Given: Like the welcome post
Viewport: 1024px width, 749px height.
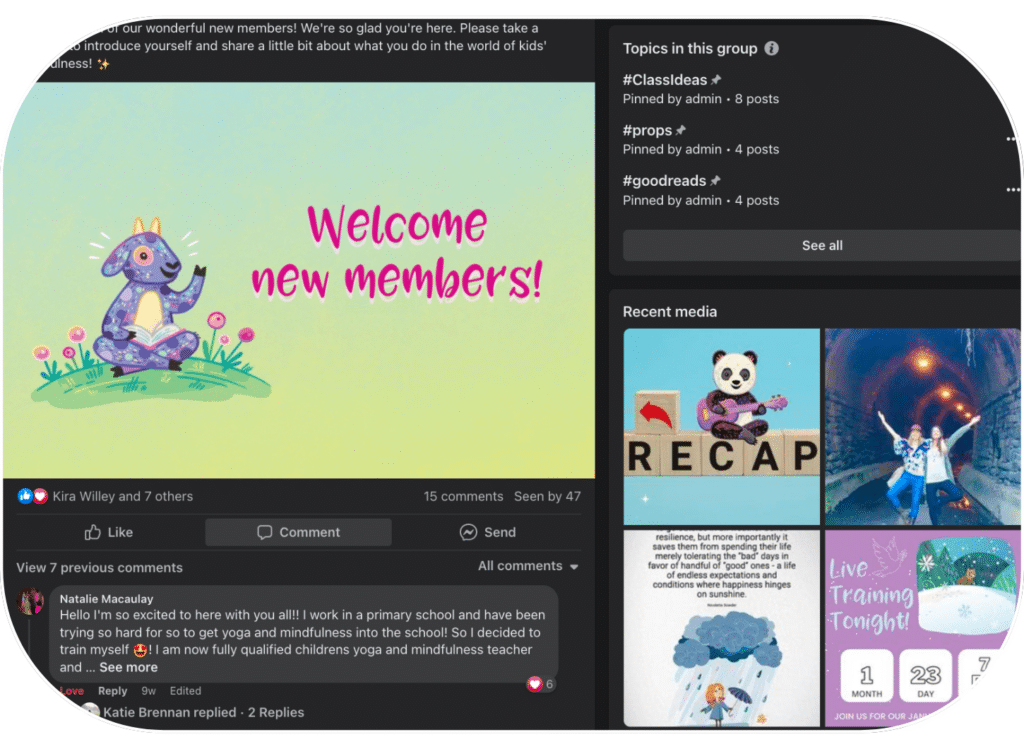Looking at the screenshot, I should click(108, 532).
